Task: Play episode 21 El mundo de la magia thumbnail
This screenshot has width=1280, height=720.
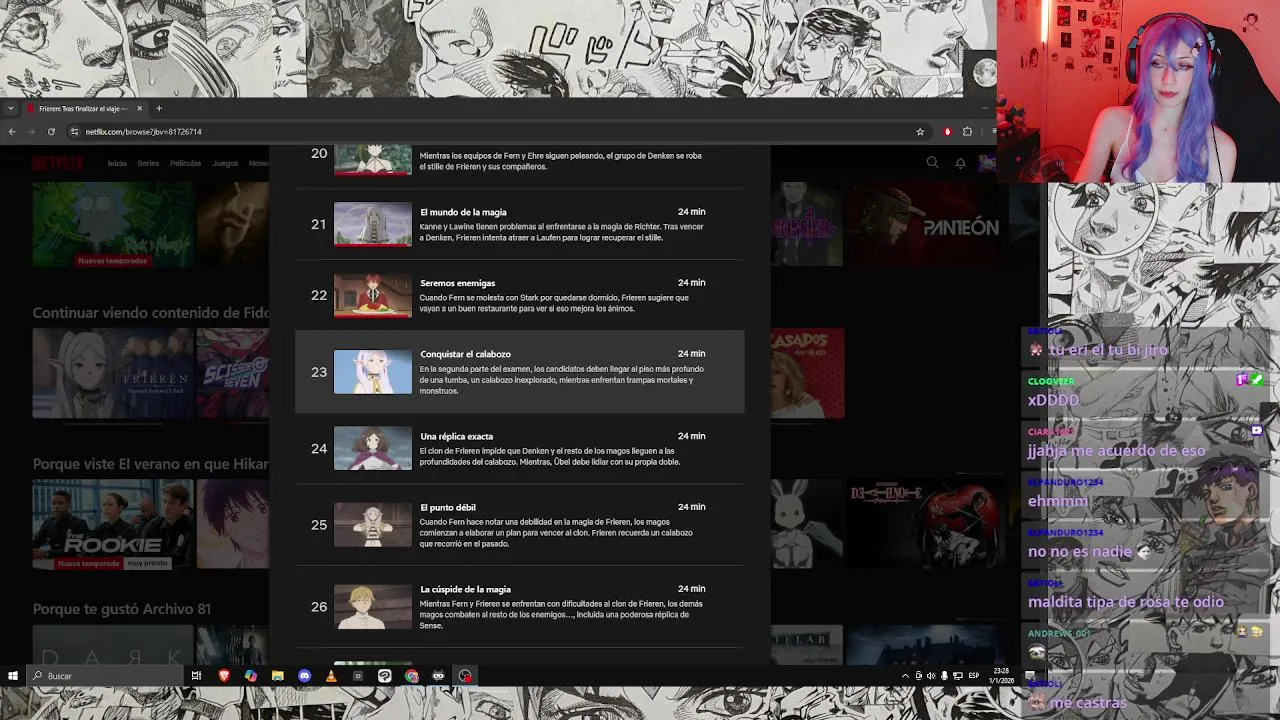Action: coord(372,224)
